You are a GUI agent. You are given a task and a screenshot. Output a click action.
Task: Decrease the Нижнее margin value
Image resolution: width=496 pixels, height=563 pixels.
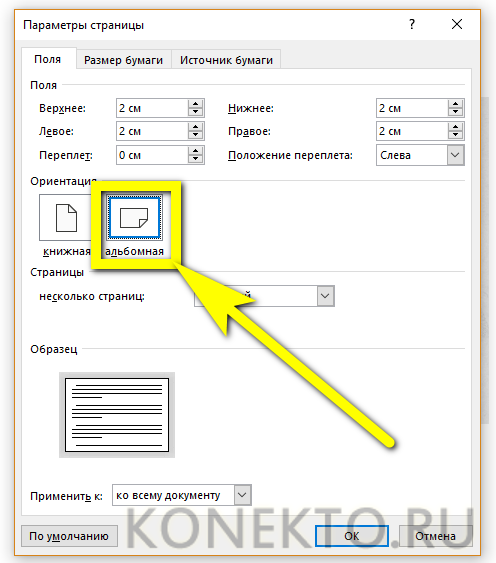[455, 112]
